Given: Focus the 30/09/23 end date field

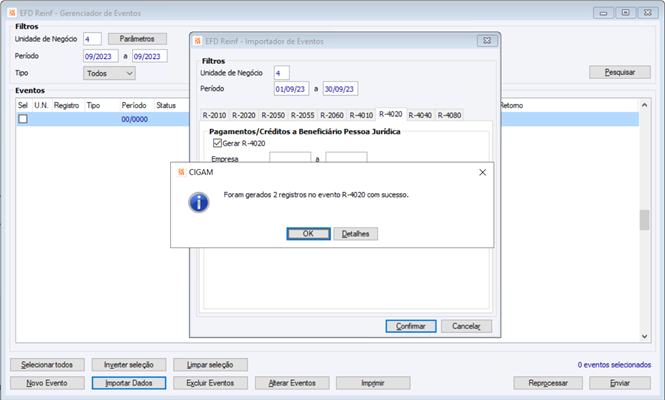Looking at the screenshot, I should [341, 89].
